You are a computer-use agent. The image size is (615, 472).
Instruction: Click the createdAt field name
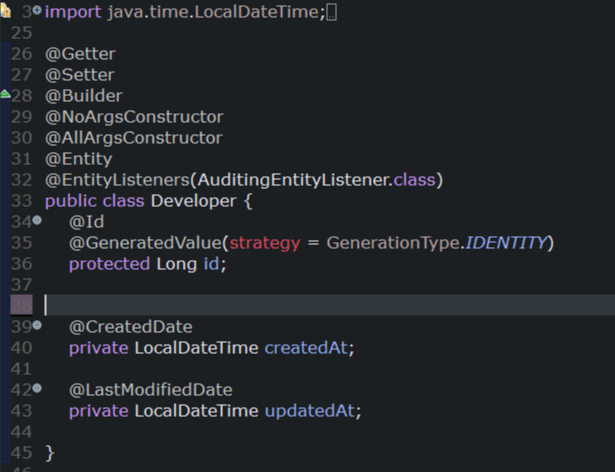pyautogui.click(x=306, y=348)
